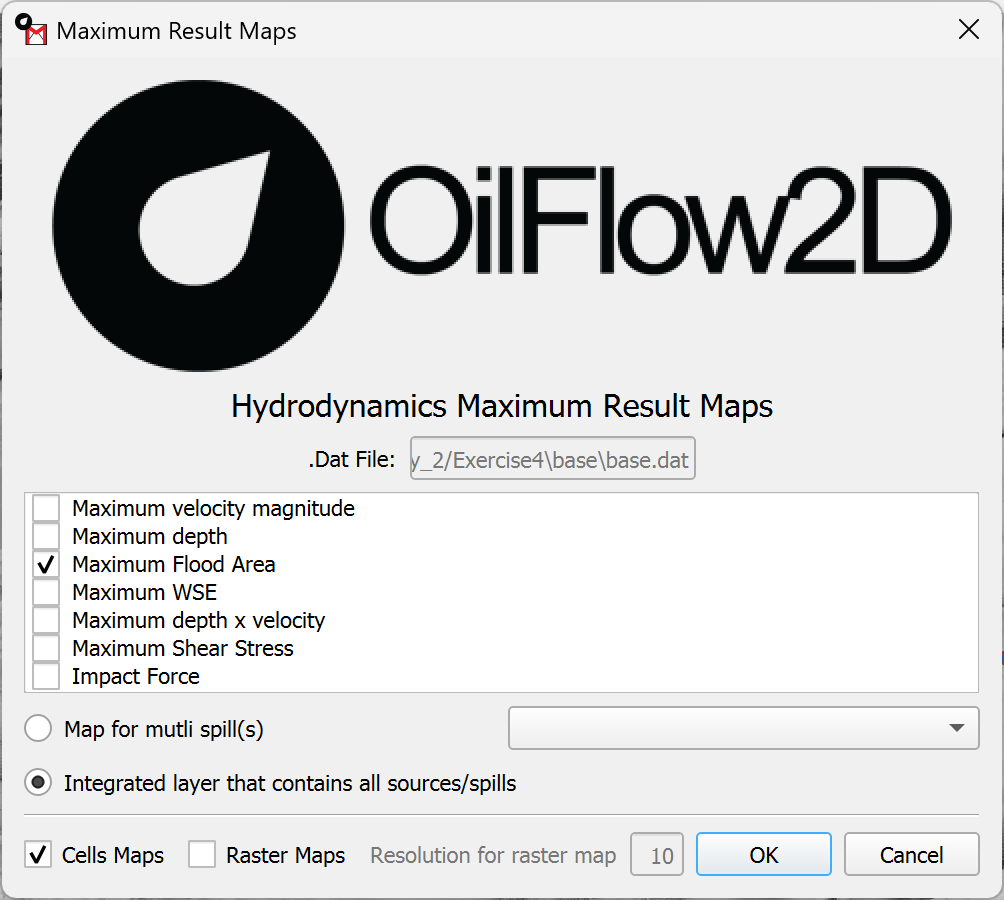Confirm with the OK button
The height and width of the screenshot is (900, 1004).
pos(764,854)
